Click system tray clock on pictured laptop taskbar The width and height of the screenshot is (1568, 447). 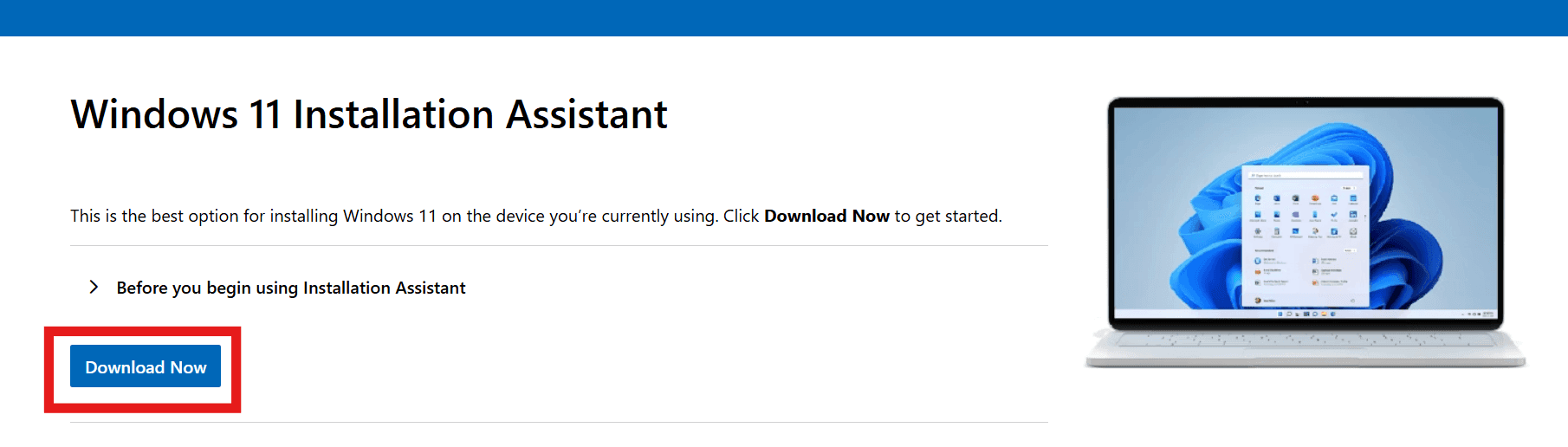point(1488,314)
